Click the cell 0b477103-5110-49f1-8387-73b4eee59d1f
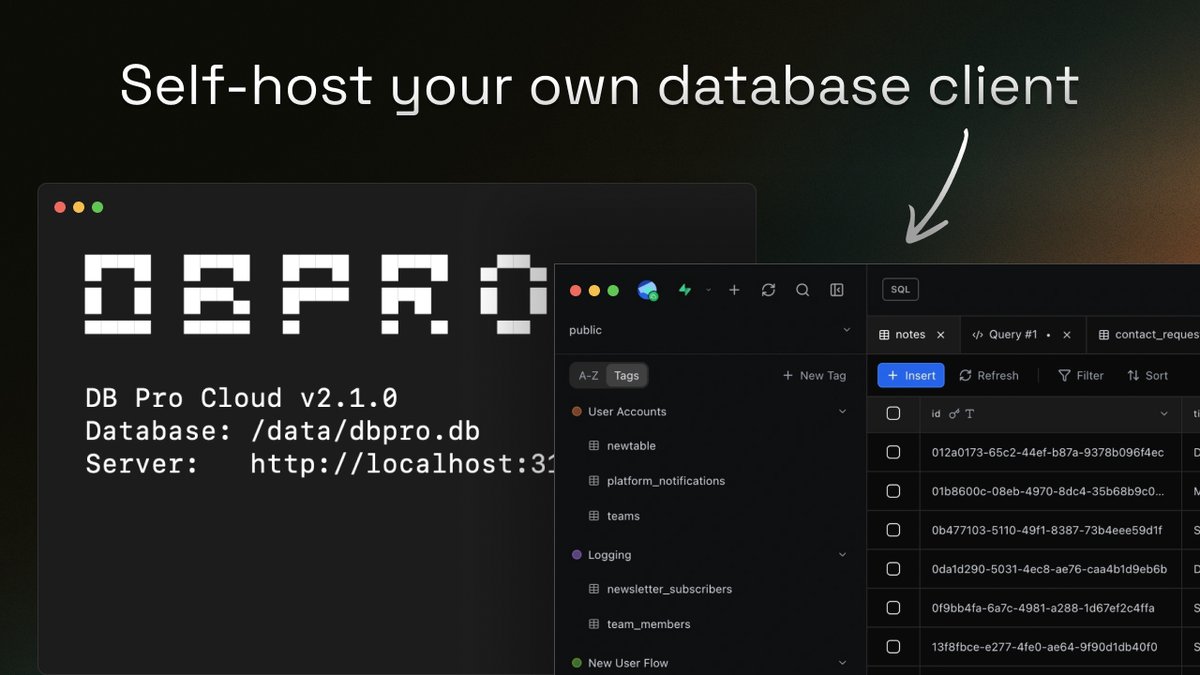Image resolution: width=1200 pixels, height=675 pixels. pos(1051,530)
